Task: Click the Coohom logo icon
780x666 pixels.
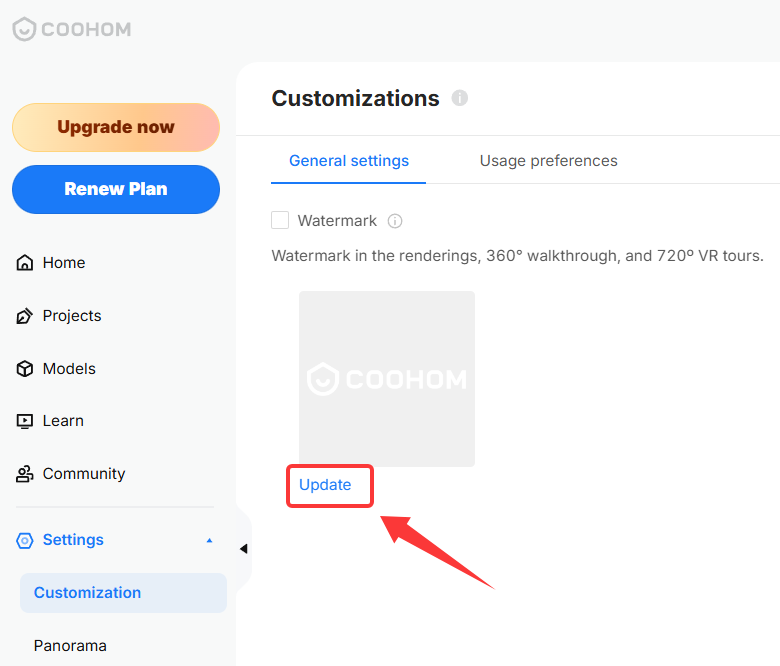Action: tap(24, 29)
